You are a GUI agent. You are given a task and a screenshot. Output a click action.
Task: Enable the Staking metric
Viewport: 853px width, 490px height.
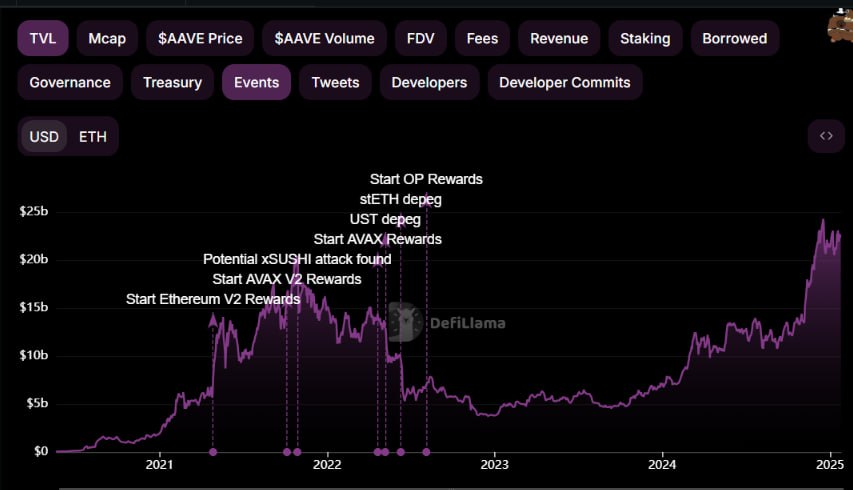[643, 39]
